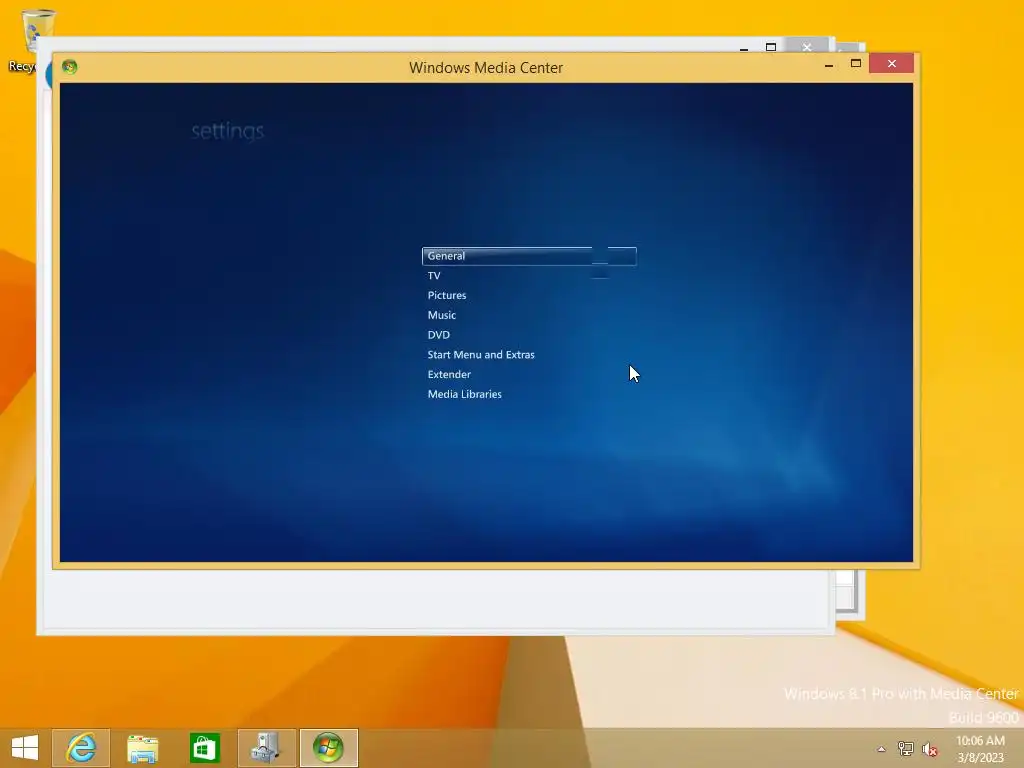Maximize the Windows Media Center window
The height and width of the screenshot is (768, 1024).
pyautogui.click(x=856, y=64)
